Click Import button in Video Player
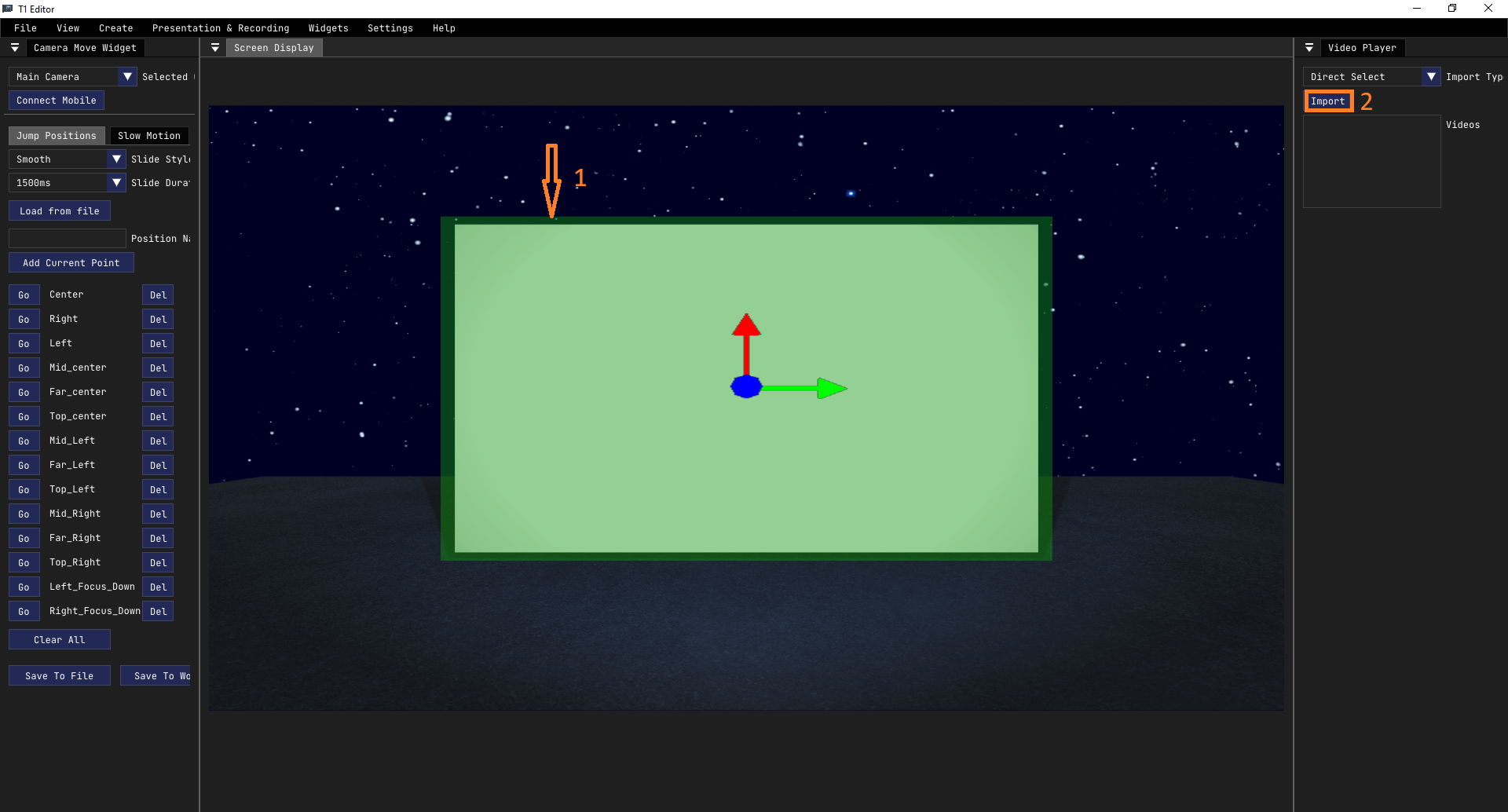The image size is (1508, 812). pyautogui.click(x=1328, y=101)
